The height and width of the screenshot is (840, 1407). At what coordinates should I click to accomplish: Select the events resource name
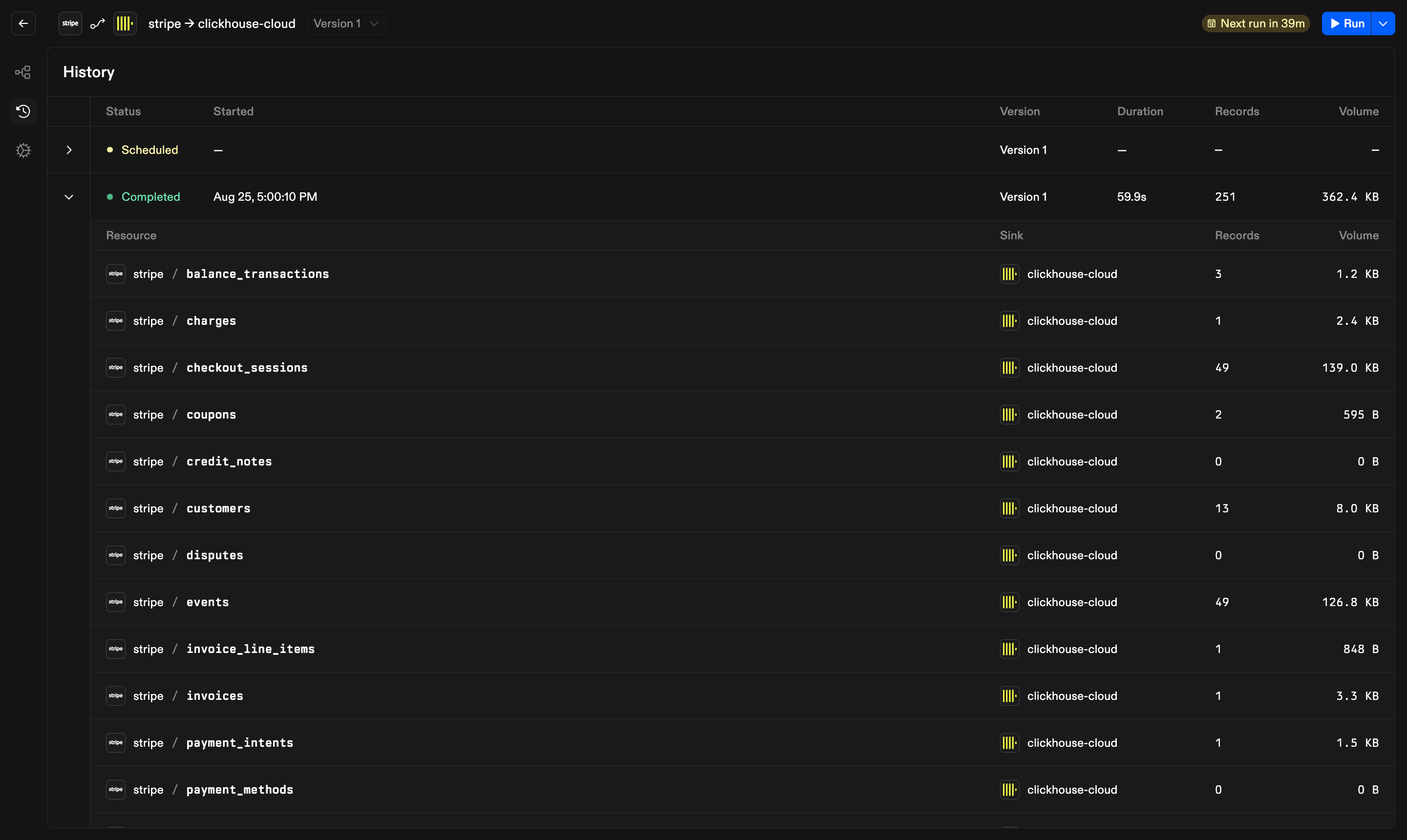click(208, 602)
